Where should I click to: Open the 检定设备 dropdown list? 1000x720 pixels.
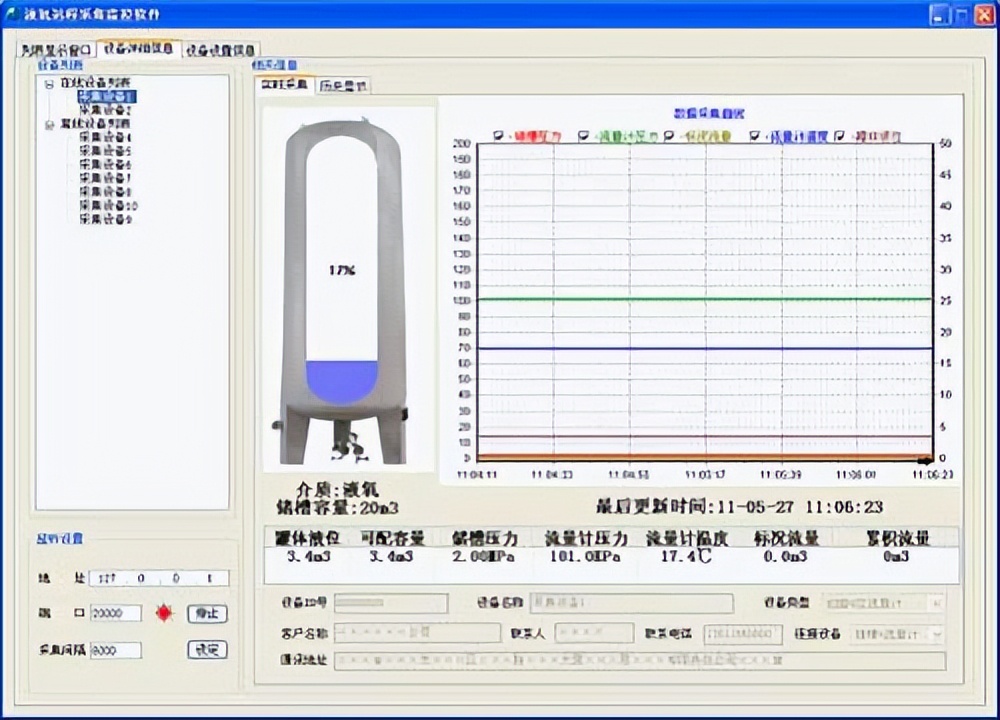tap(936, 634)
